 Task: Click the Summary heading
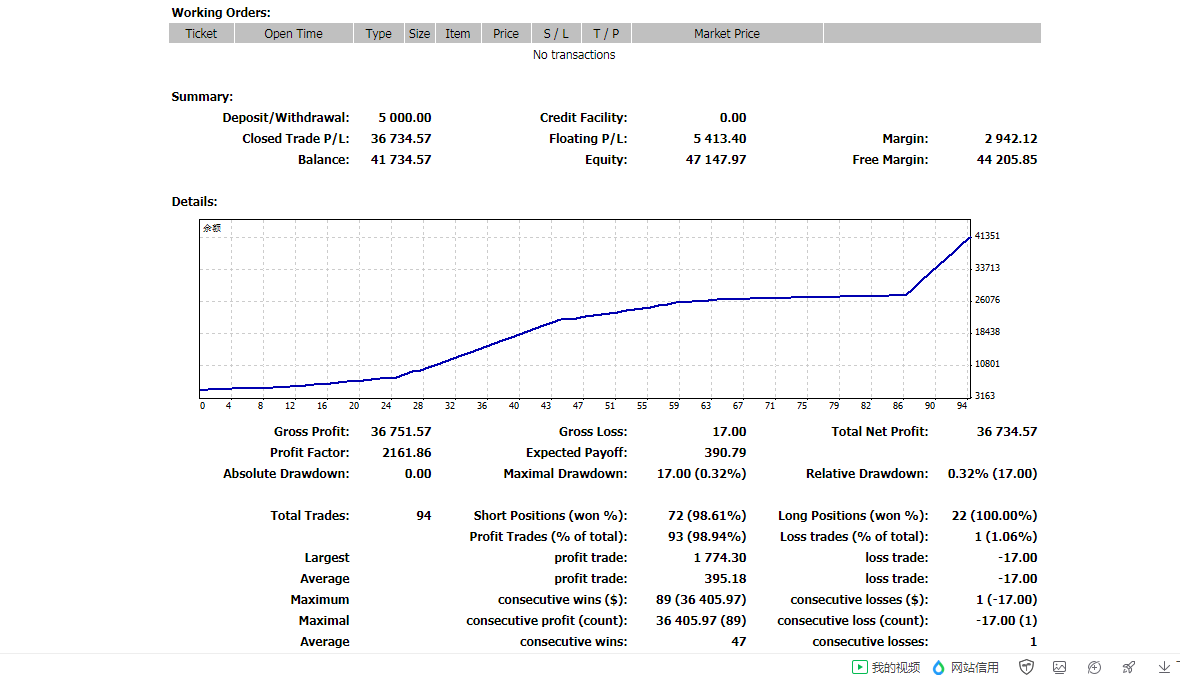(202, 97)
